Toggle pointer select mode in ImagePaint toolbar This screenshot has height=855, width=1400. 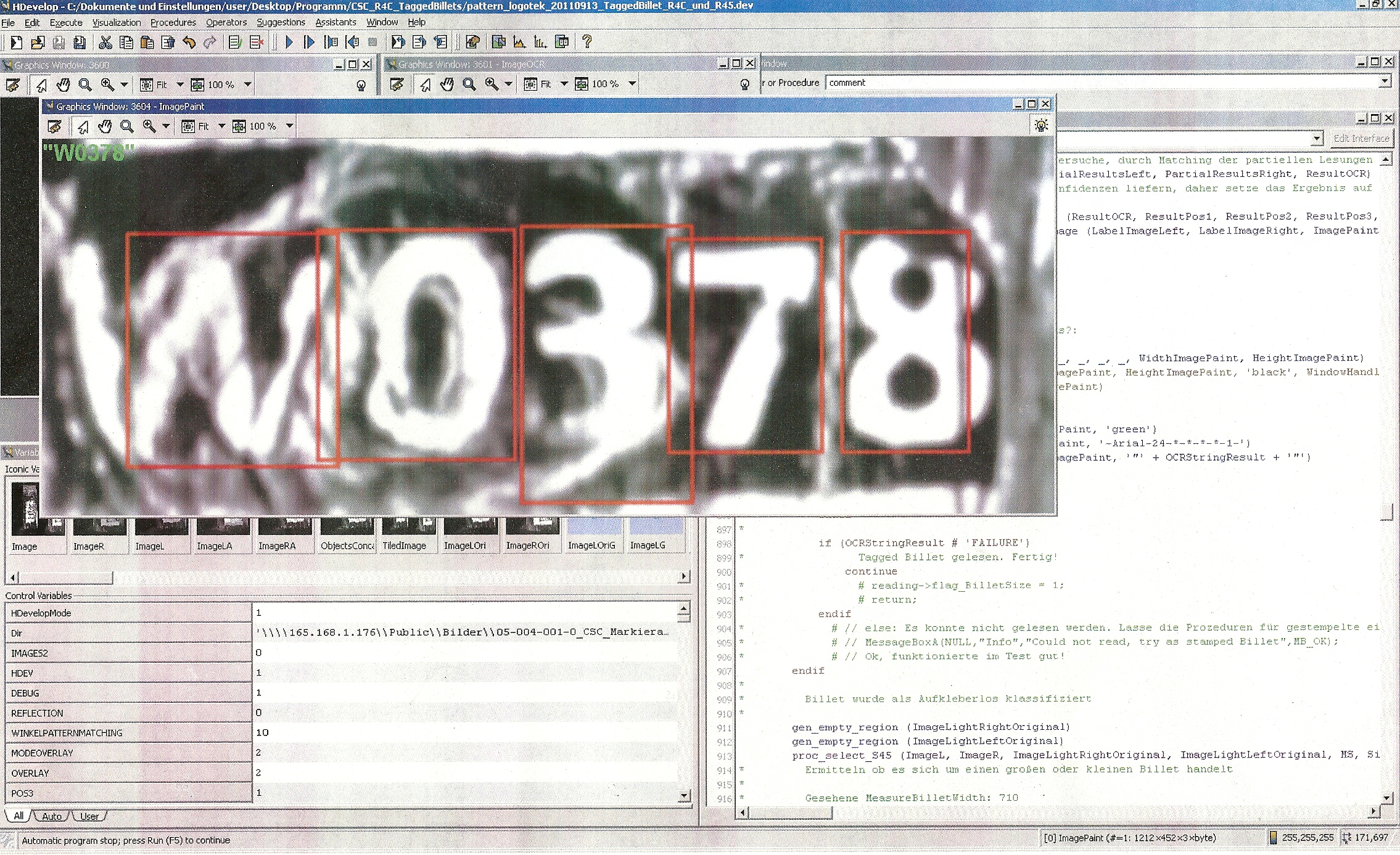[x=83, y=126]
